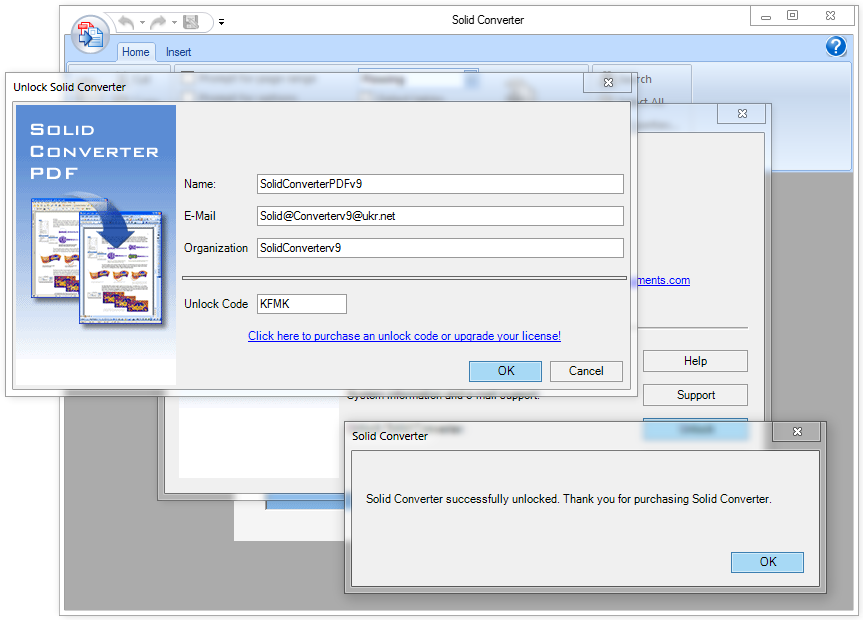Screen dimensions: 863x620
Task: Open help via the blue question mark icon
Action: coord(836,47)
